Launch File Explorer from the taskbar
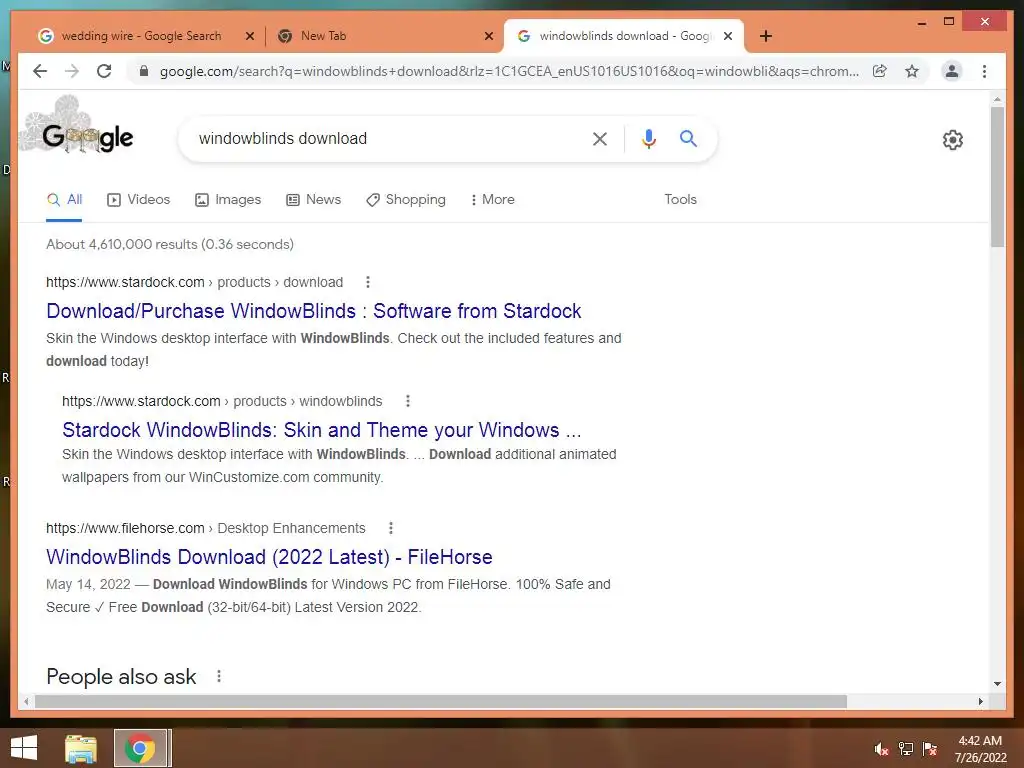This screenshot has width=1024, height=768. coord(81,748)
